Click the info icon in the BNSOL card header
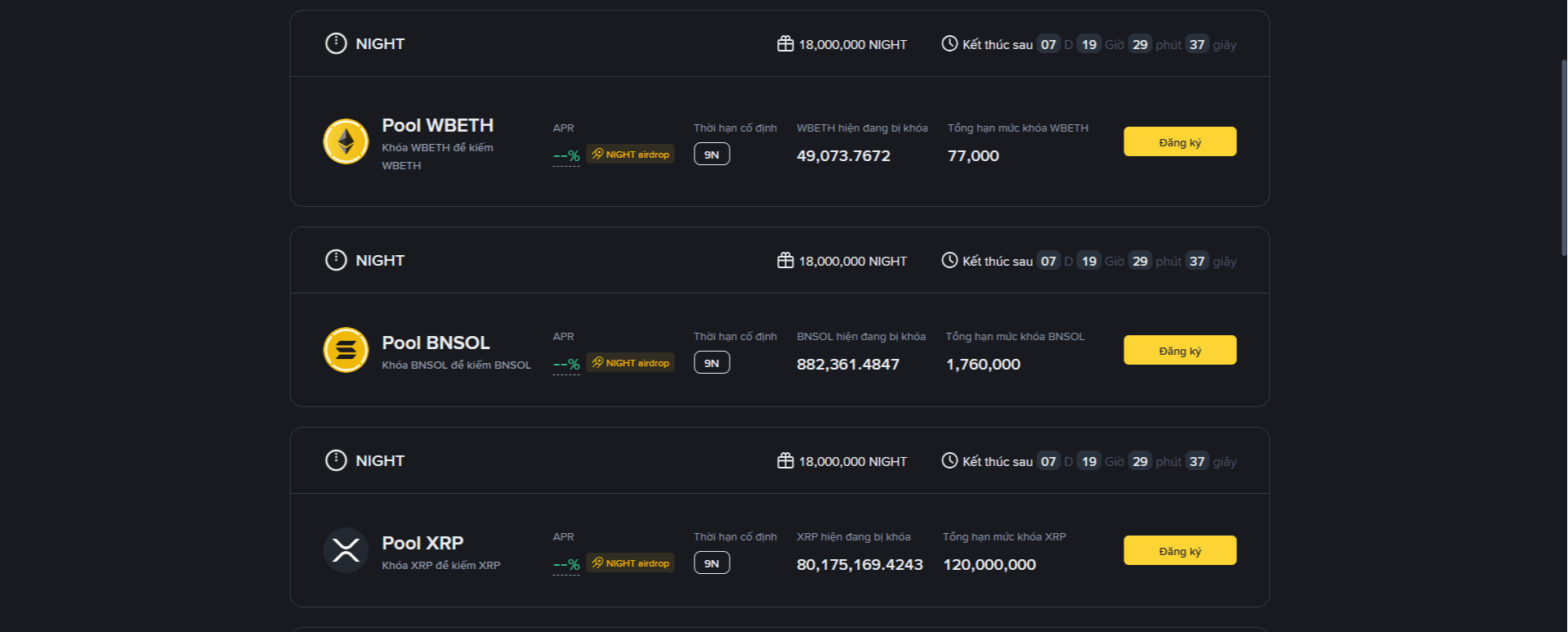 coord(336,260)
